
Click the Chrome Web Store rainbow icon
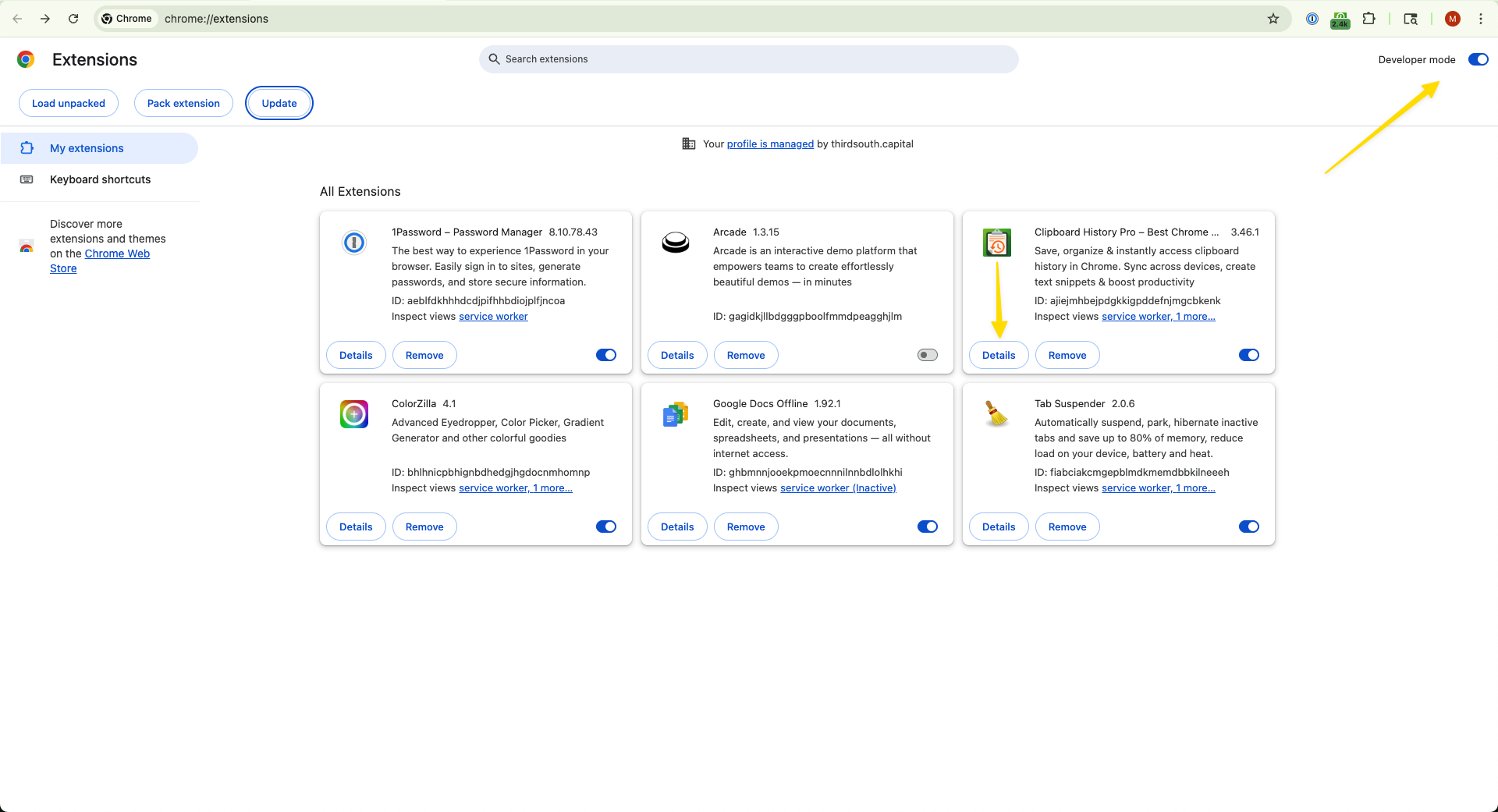tap(27, 246)
